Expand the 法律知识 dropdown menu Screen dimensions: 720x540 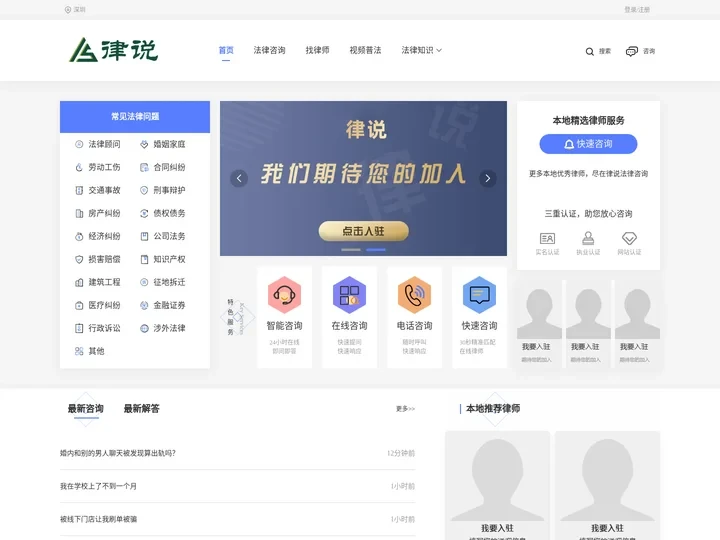tap(422, 50)
